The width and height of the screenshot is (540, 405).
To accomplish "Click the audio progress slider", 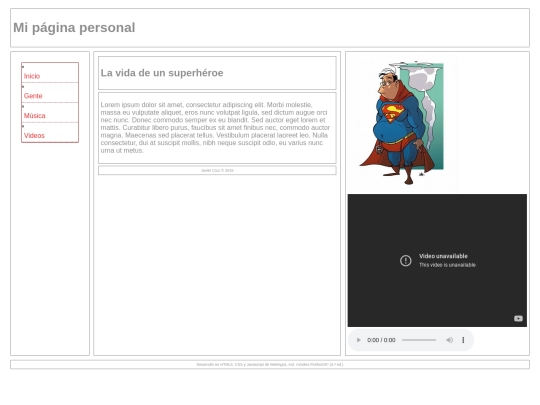I will pos(419,340).
